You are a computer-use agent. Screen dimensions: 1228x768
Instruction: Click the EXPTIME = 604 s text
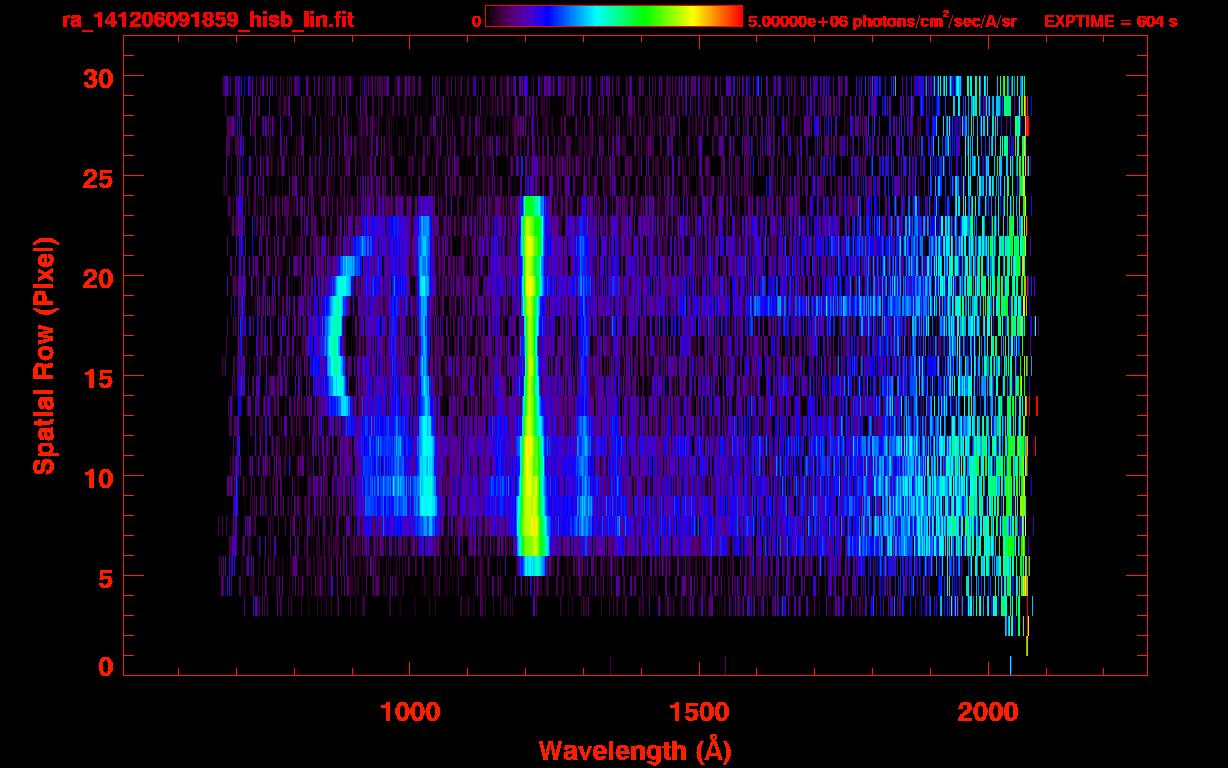point(1110,21)
